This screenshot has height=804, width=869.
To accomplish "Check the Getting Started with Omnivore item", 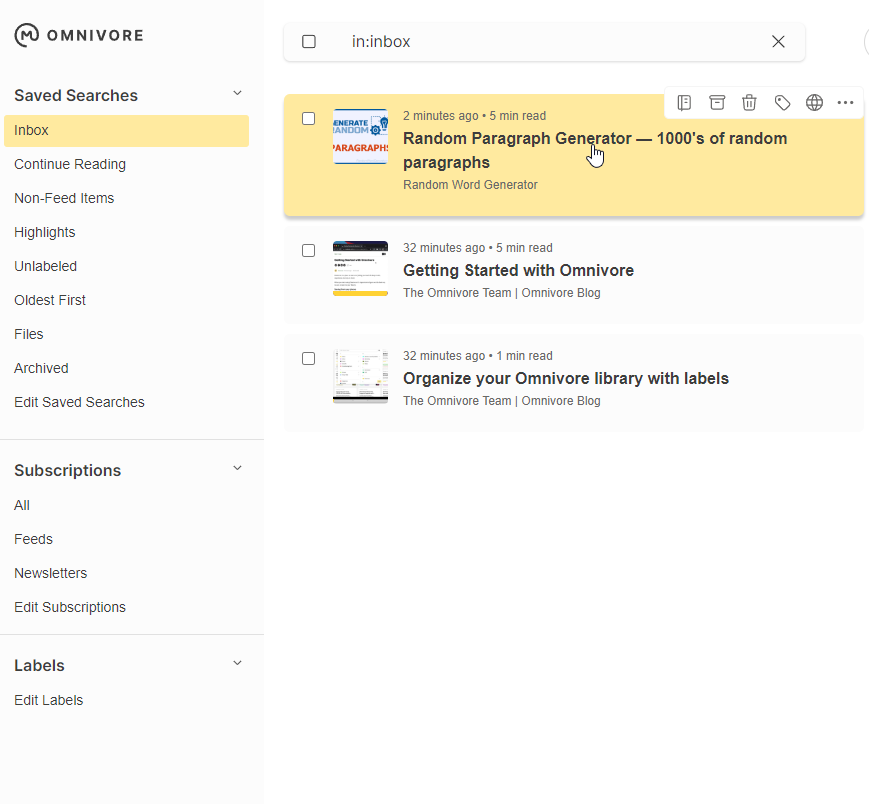I will pyautogui.click(x=309, y=250).
